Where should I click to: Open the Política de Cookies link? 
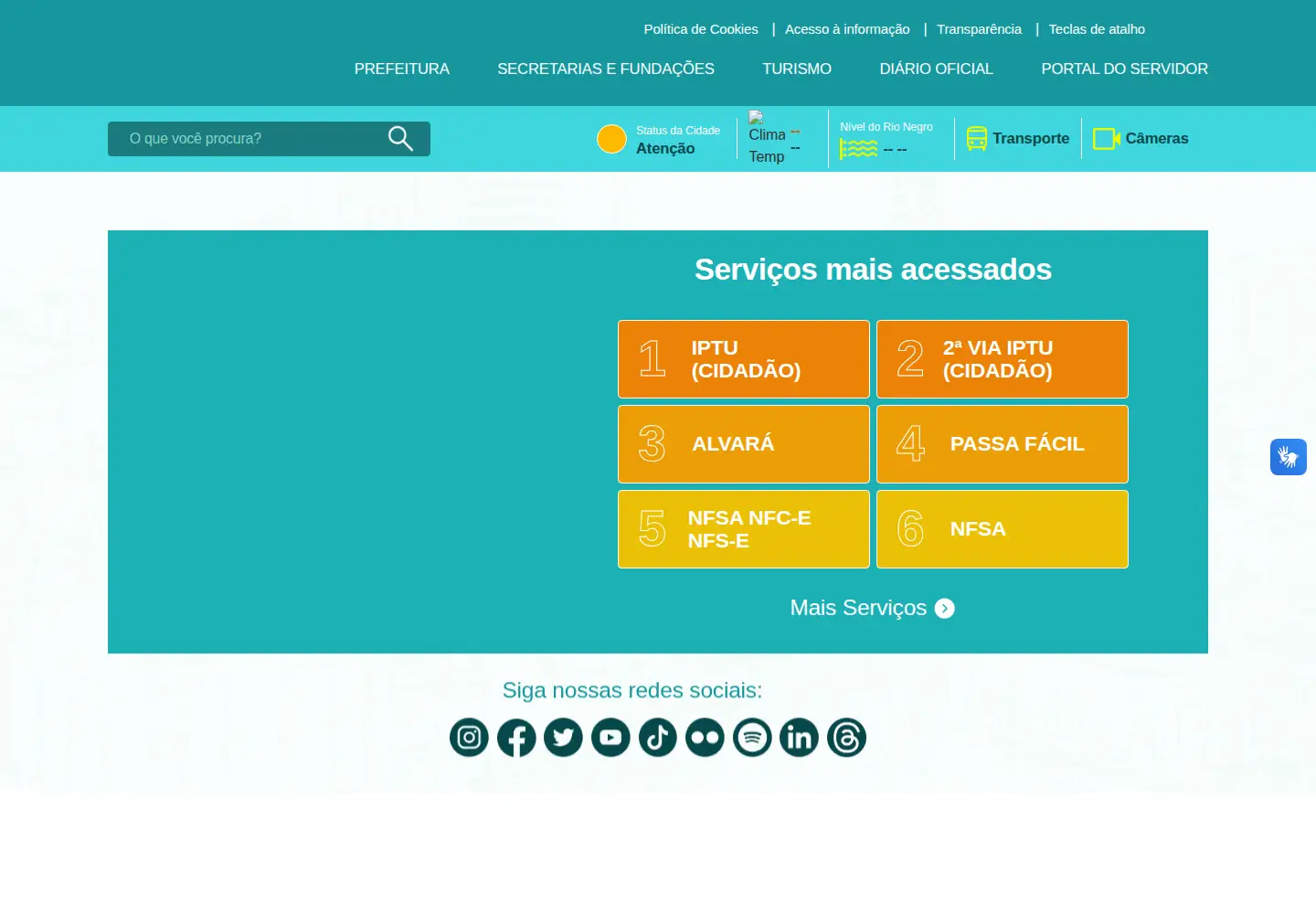click(x=701, y=29)
